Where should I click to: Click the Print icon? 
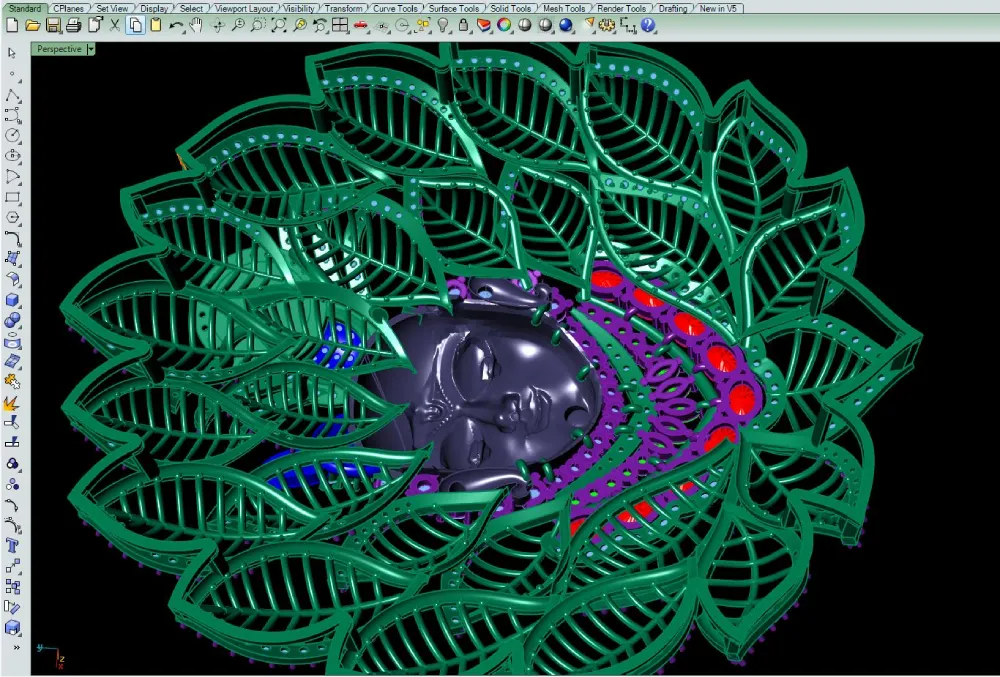coord(73,25)
